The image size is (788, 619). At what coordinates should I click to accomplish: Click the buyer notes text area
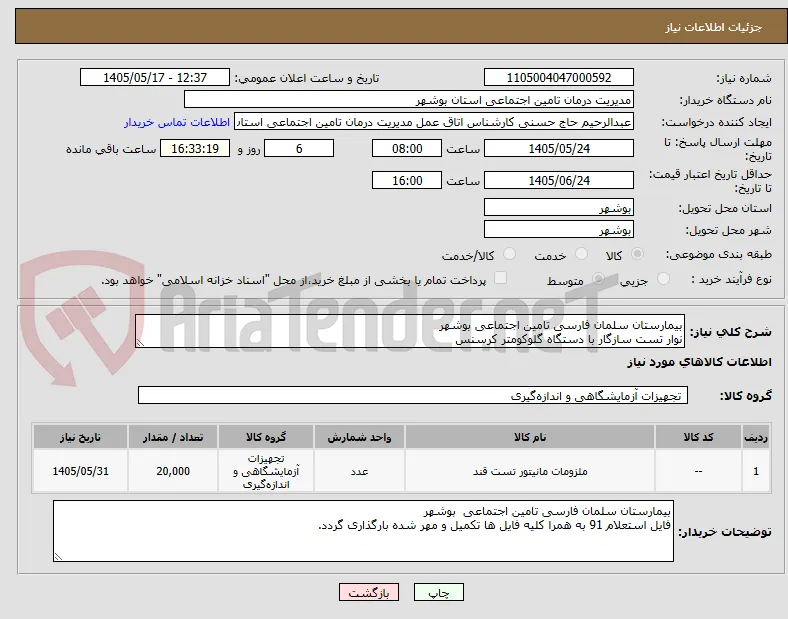363,531
